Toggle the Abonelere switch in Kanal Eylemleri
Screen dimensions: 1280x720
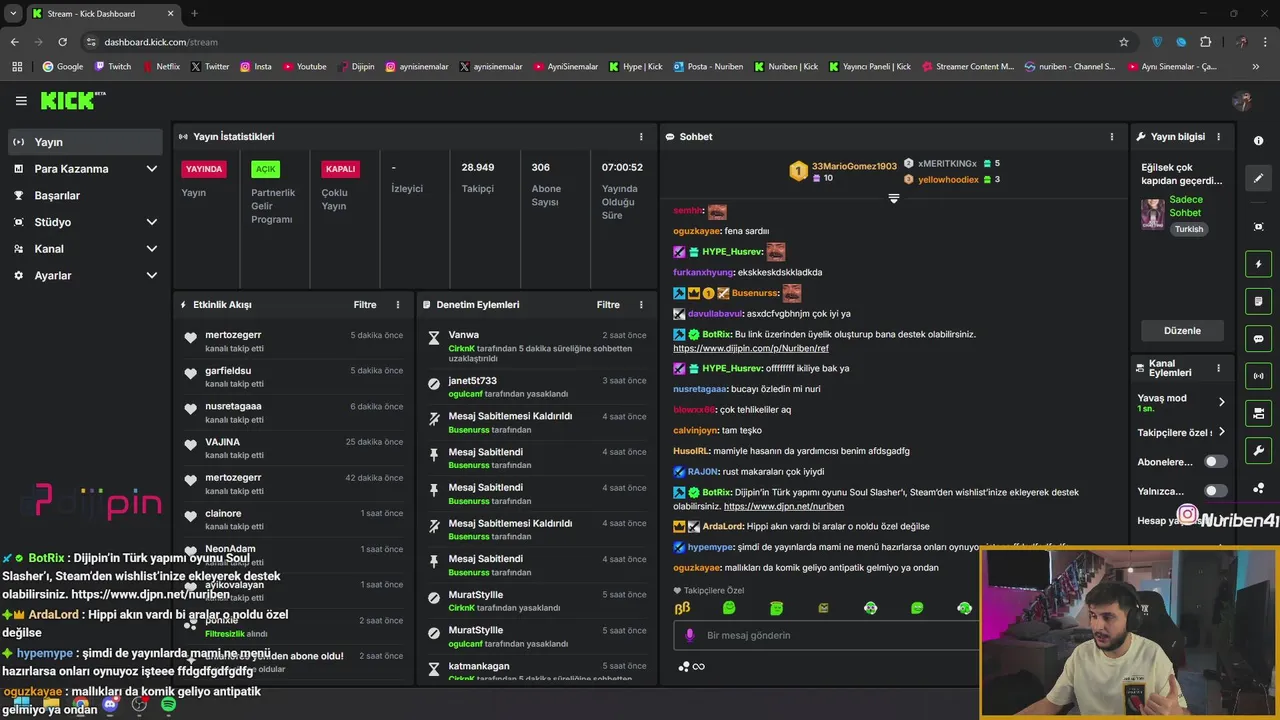1215,462
